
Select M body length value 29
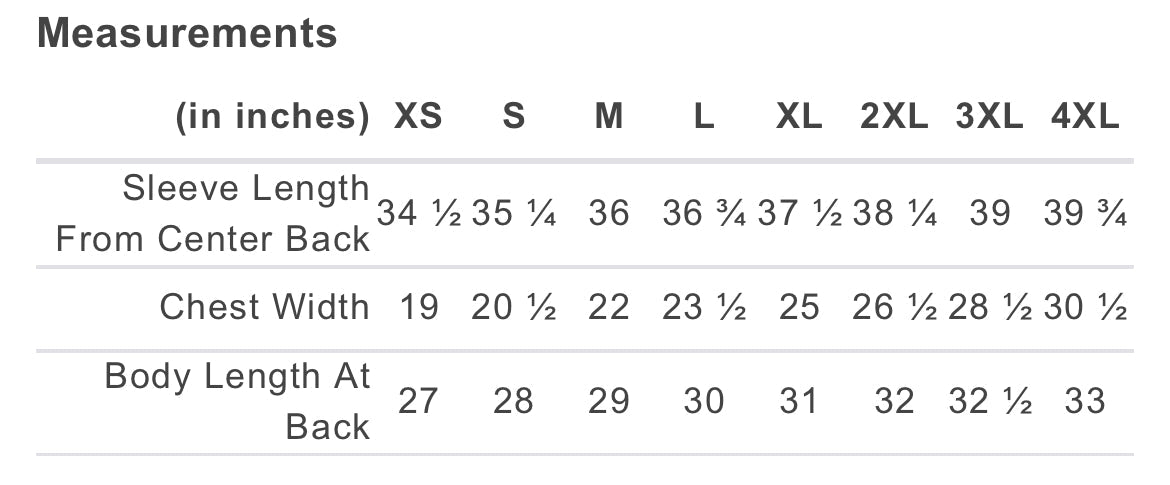609,402
